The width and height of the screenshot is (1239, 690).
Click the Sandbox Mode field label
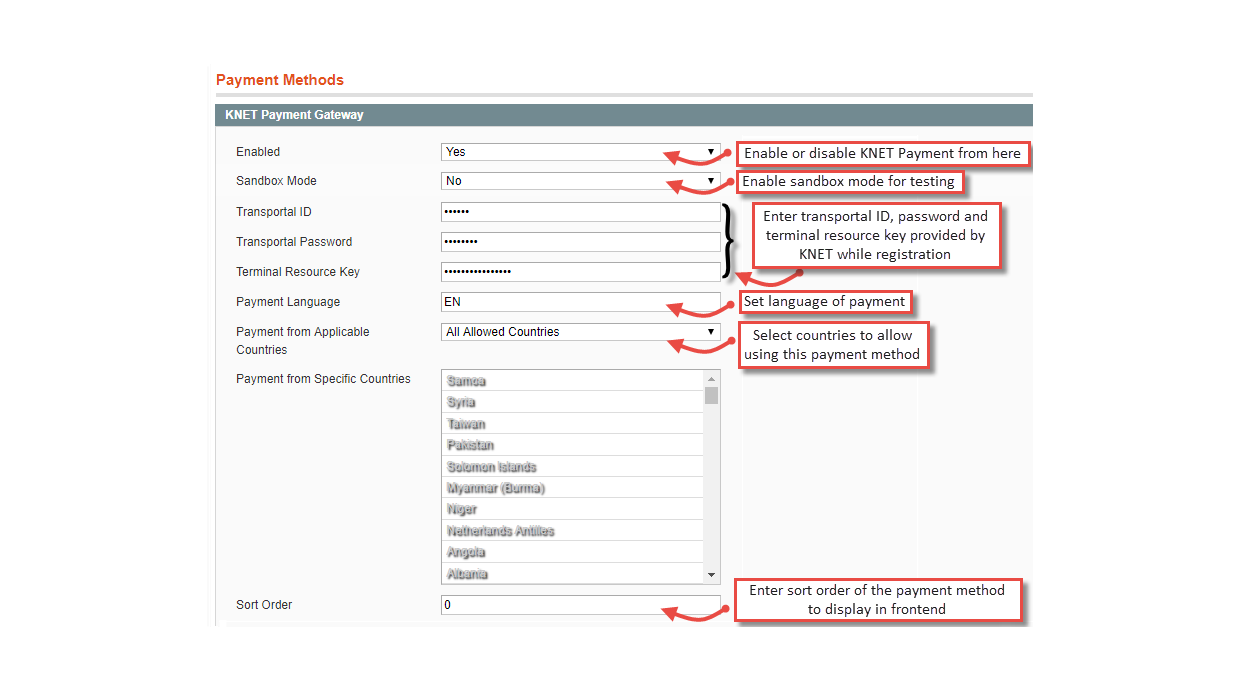276,181
